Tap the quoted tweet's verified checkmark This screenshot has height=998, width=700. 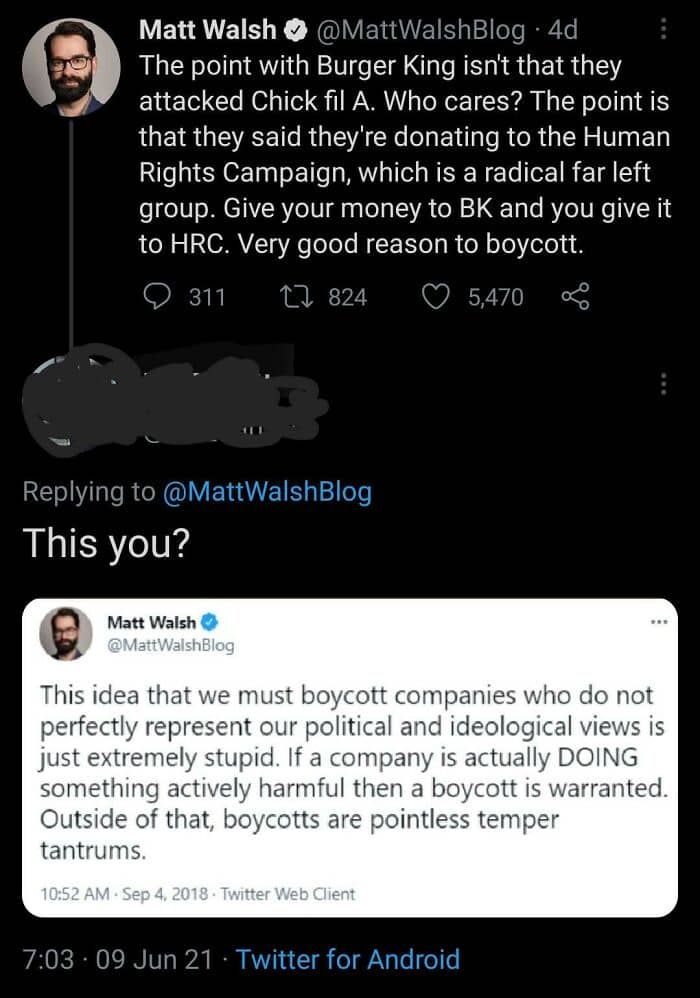(x=206, y=622)
